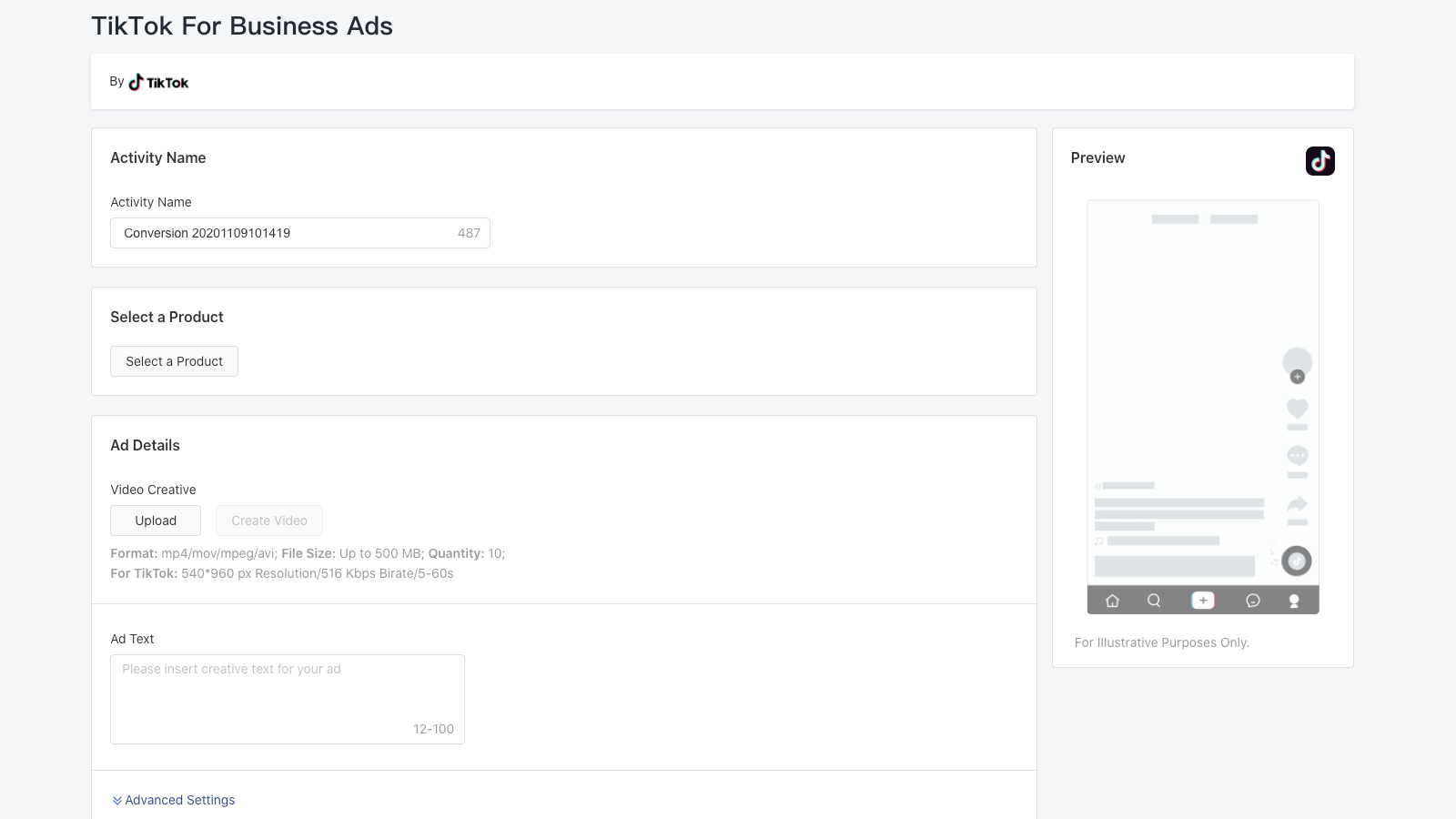Click the inbox message icon in the preview bar

click(1253, 601)
